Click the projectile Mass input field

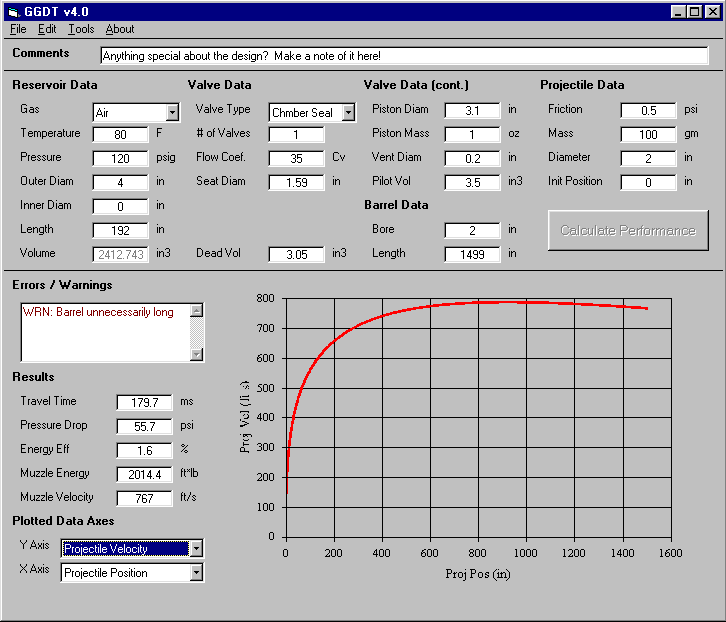coord(648,134)
